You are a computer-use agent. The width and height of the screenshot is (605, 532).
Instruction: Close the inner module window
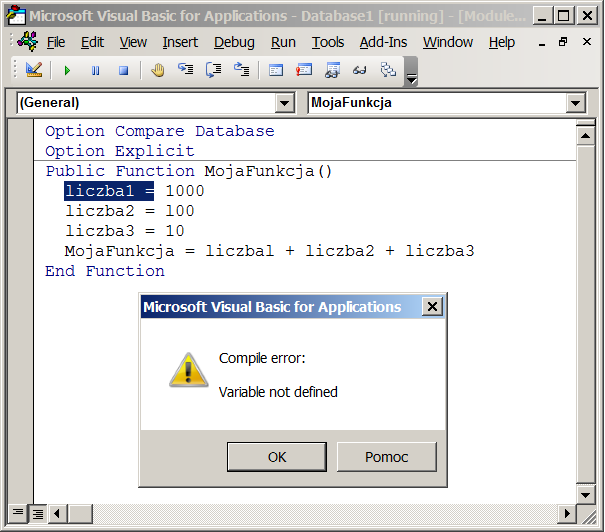(586, 42)
